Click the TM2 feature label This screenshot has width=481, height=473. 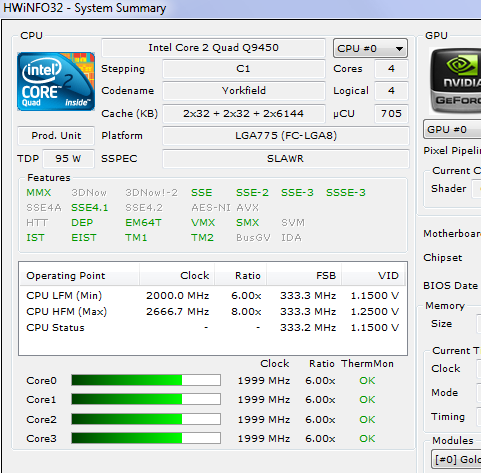click(x=202, y=238)
